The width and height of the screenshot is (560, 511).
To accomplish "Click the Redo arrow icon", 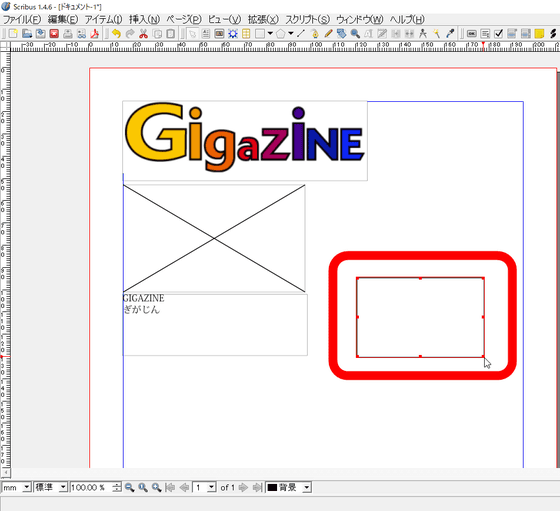I will point(130,34).
